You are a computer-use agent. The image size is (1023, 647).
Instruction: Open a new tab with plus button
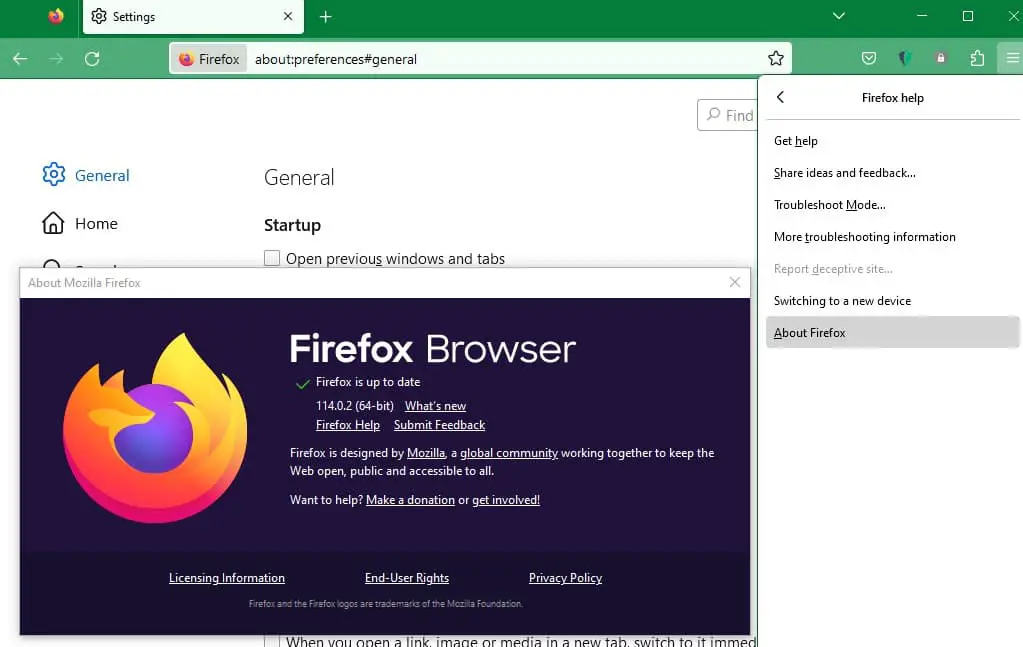[x=326, y=16]
